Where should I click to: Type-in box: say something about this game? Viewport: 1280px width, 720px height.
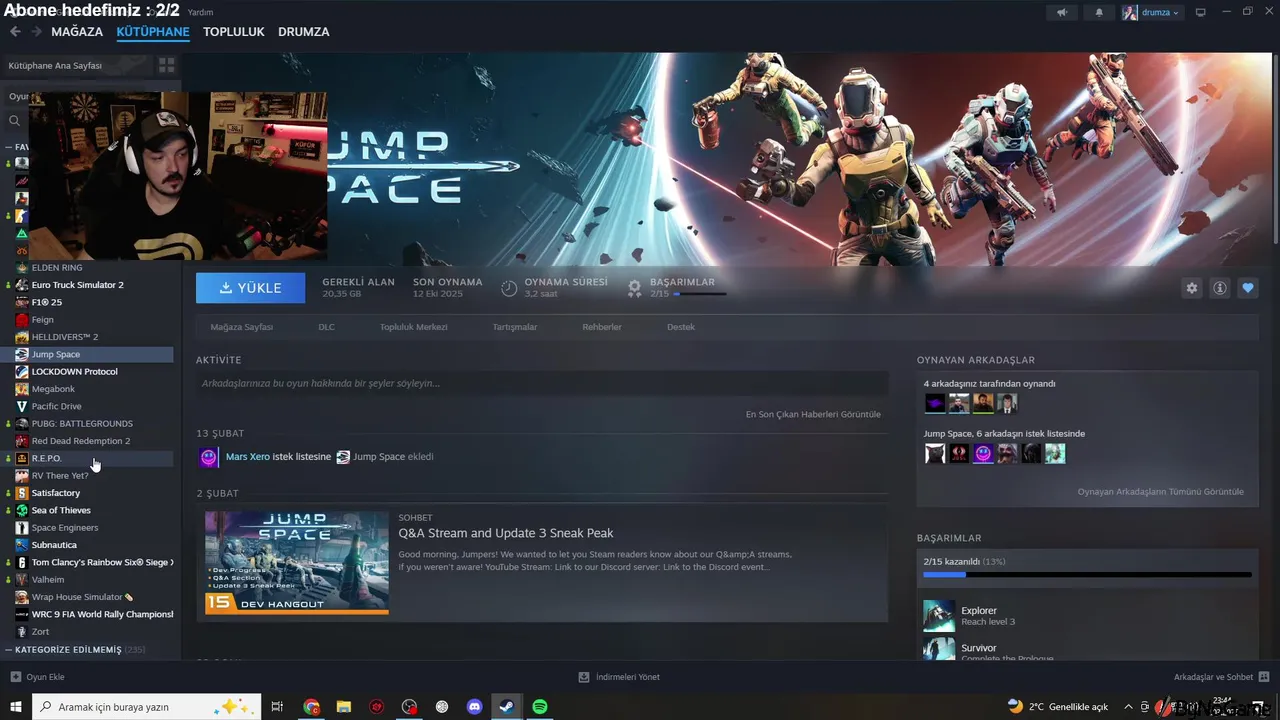click(x=542, y=384)
